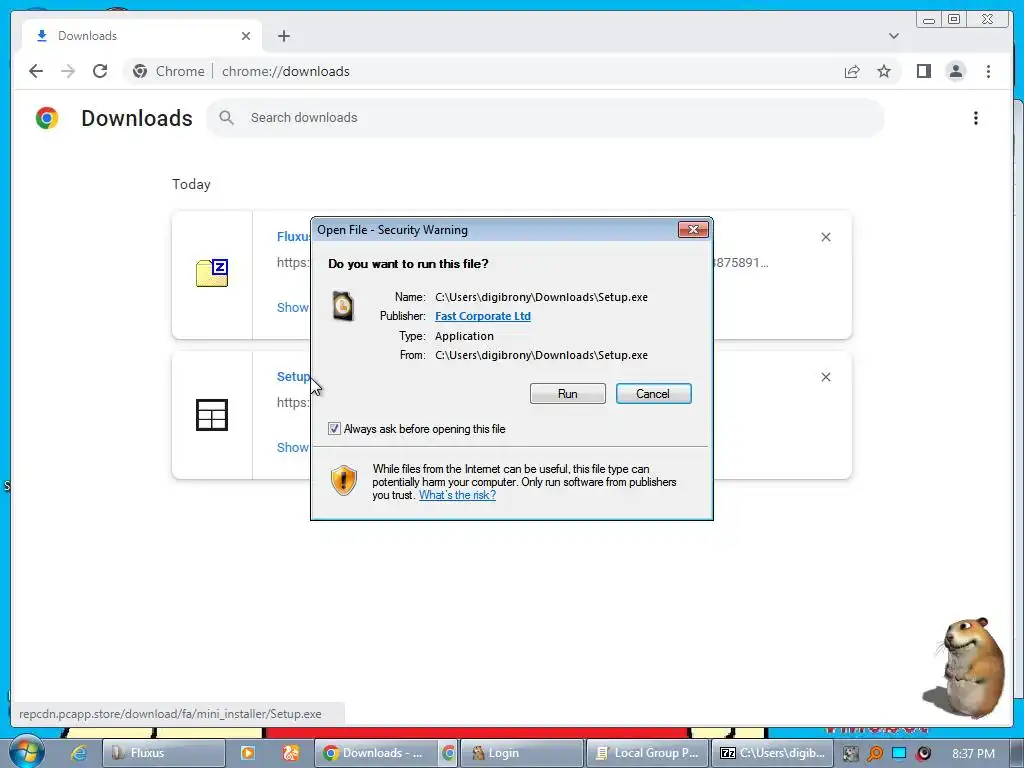This screenshot has height=768, width=1024.
Task: Expand the tab search chevron
Action: pos(893,36)
